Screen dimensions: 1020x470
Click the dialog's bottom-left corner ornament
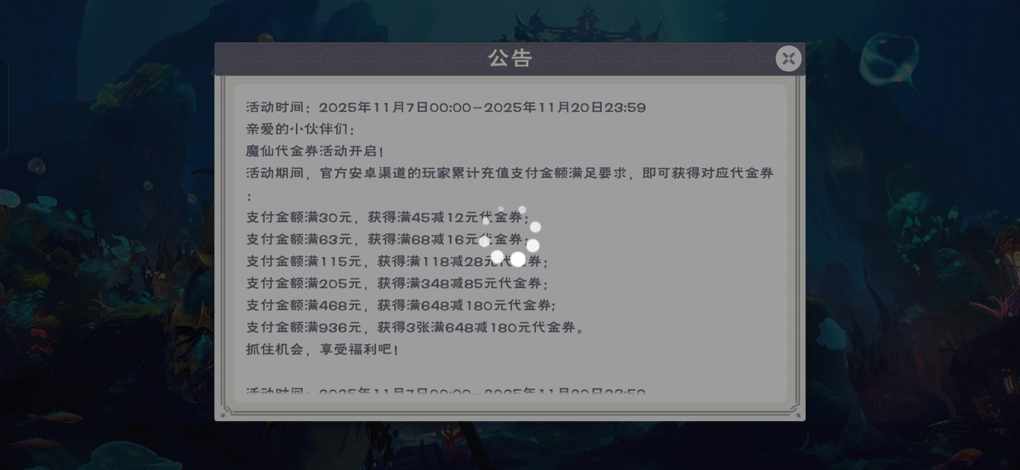click(x=226, y=410)
